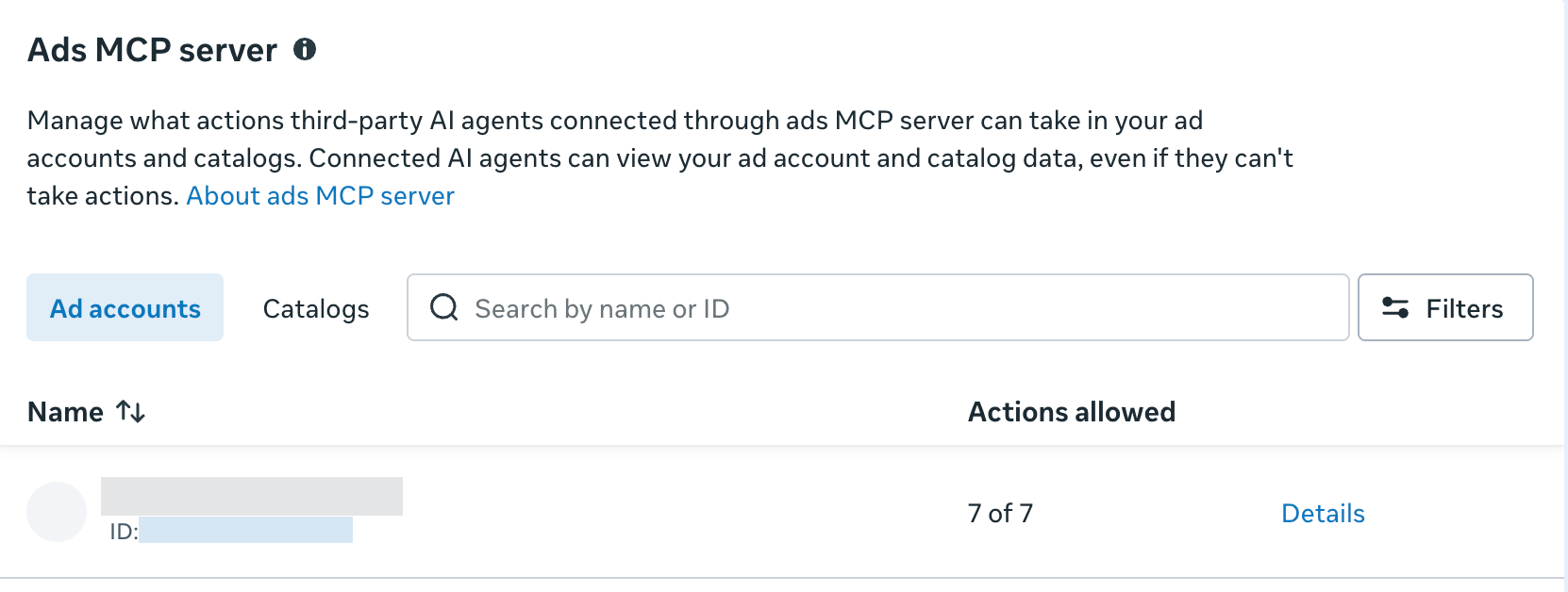Click the 7 of 7 actions count
Image resolution: width=1568 pixels, height=592 pixels.
tap(1000, 513)
